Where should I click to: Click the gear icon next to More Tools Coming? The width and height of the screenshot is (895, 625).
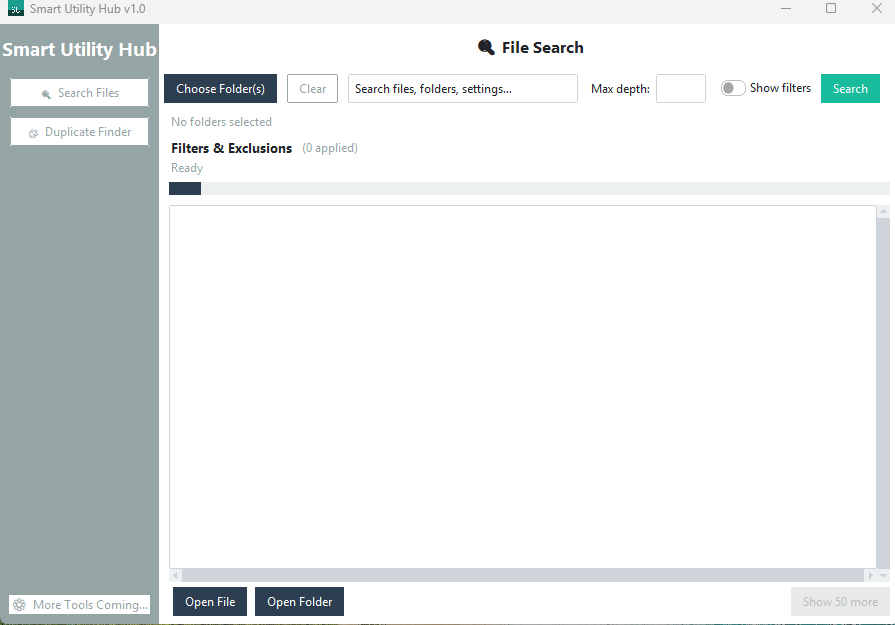(21, 604)
